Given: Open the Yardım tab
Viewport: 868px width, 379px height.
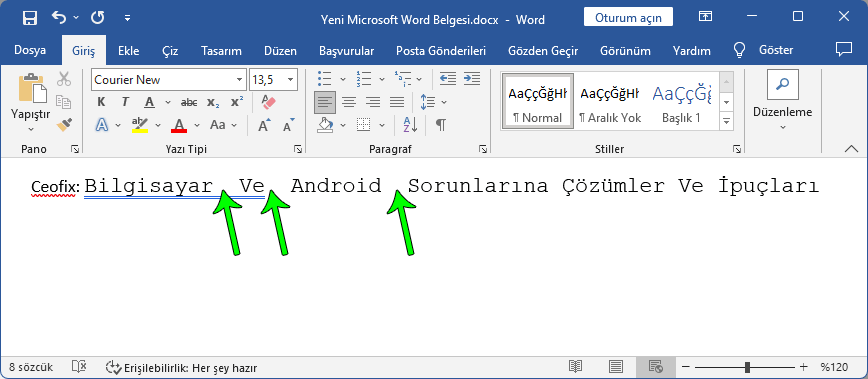Looking at the screenshot, I should 691,51.
